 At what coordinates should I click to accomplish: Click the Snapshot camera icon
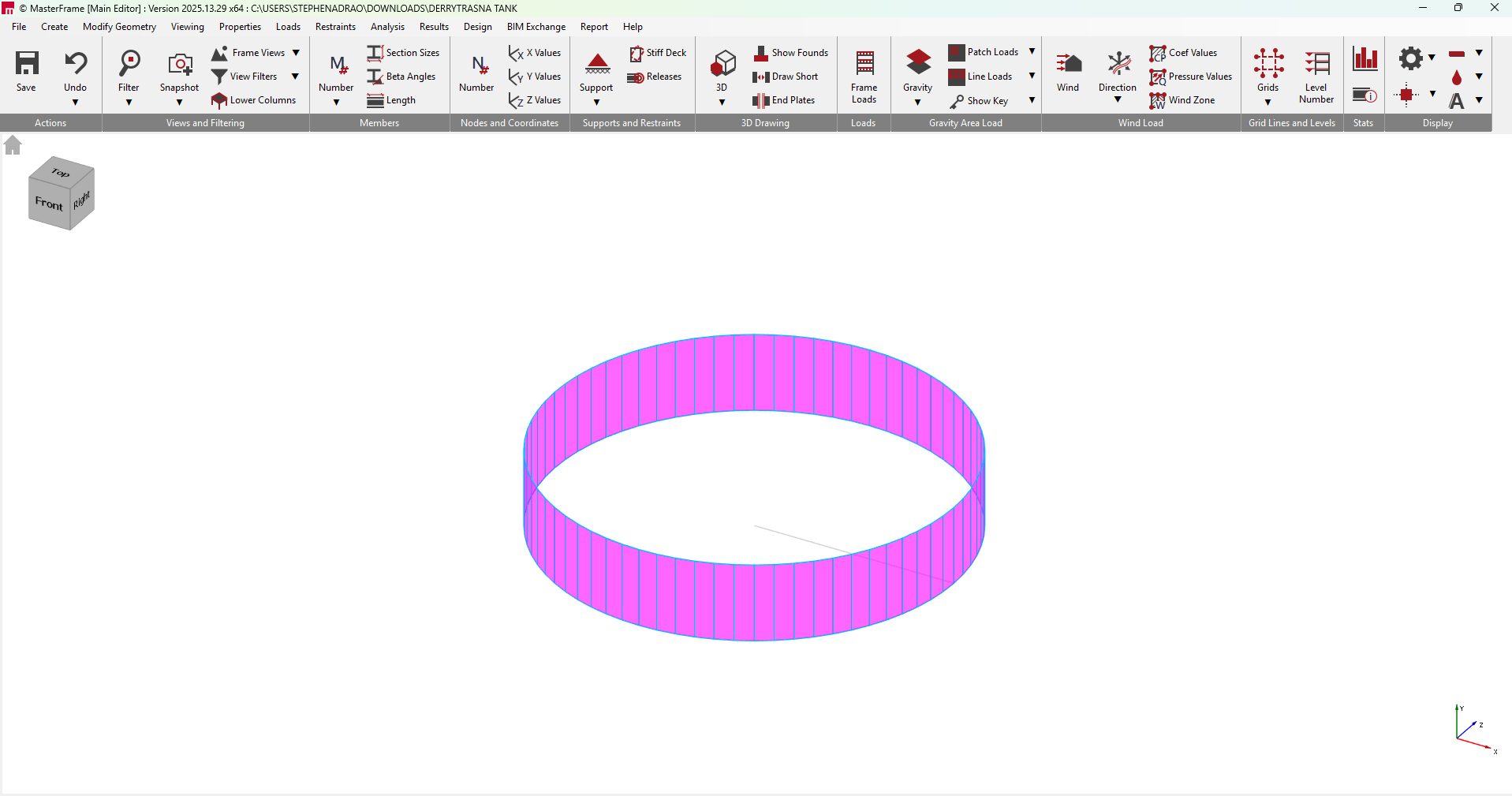180,63
